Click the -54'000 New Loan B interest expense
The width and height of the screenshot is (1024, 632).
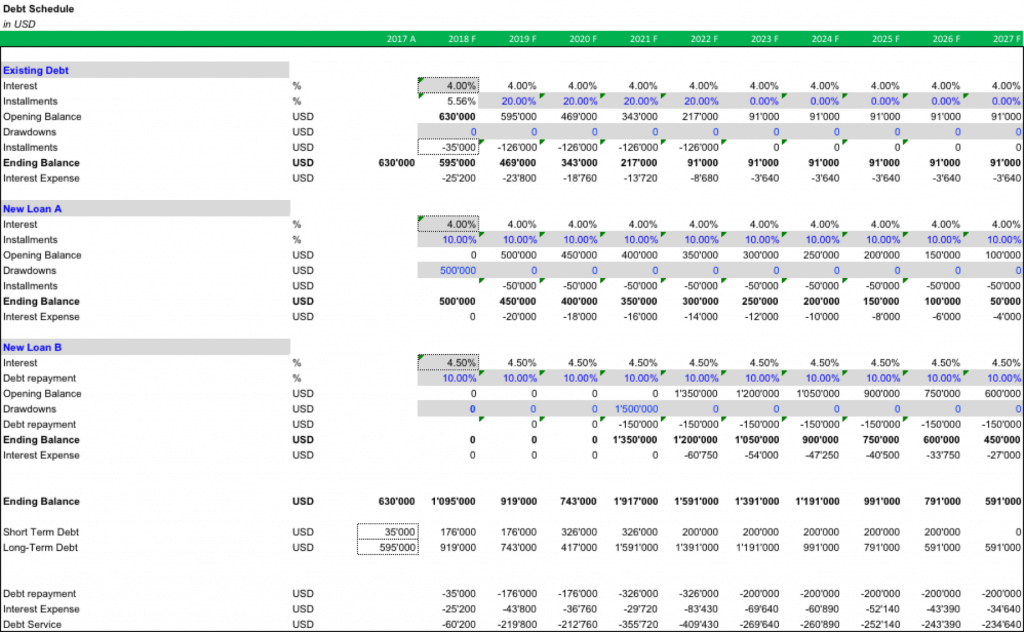tap(761, 455)
